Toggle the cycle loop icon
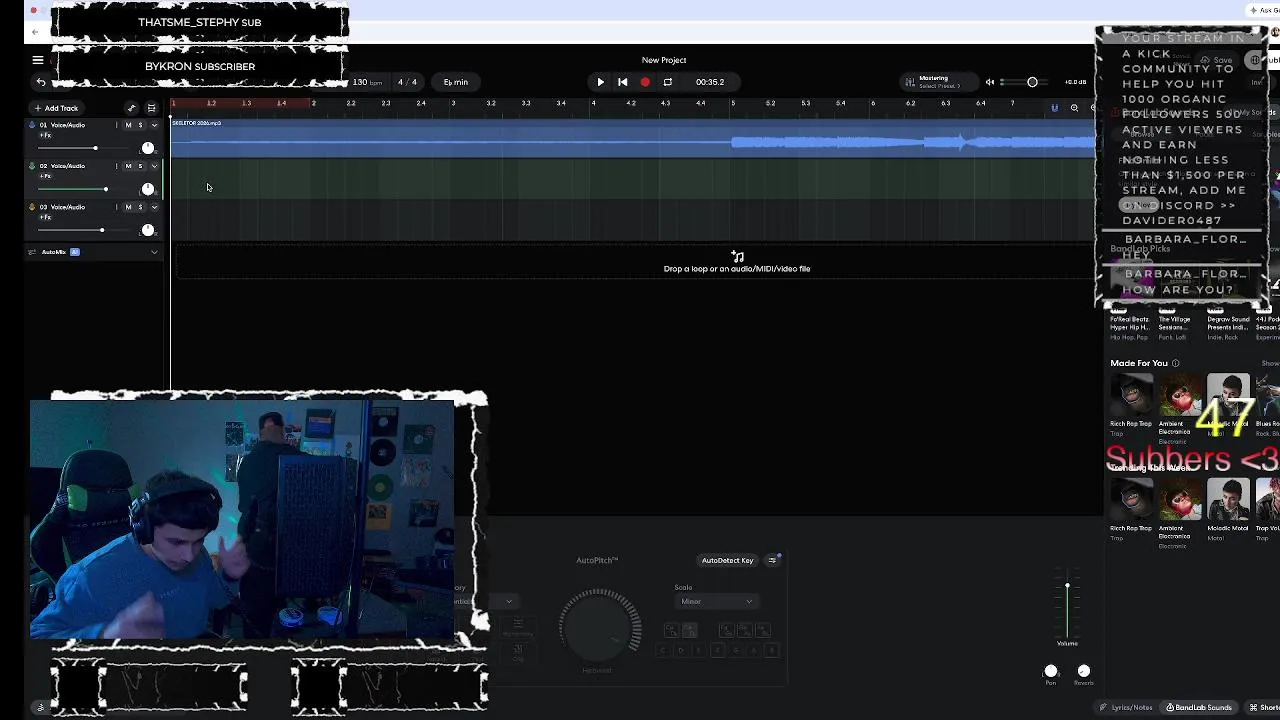The width and height of the screenshot is (1280, 720). tap(668, 82)
